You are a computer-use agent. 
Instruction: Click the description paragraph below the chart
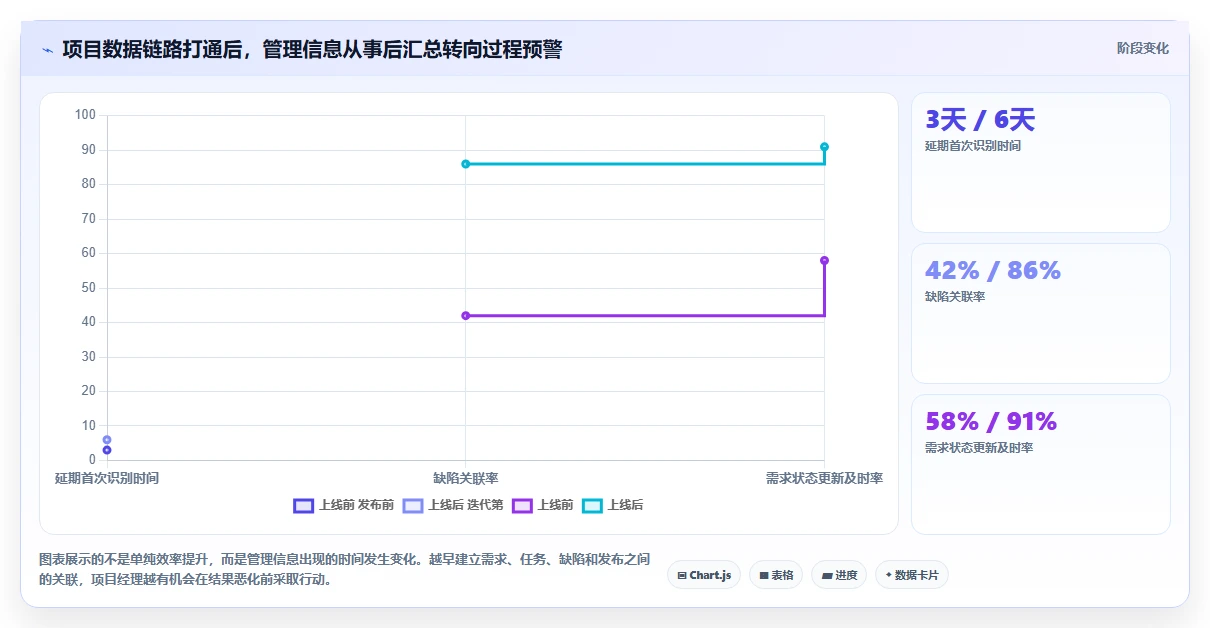click(x=344, y=569)
